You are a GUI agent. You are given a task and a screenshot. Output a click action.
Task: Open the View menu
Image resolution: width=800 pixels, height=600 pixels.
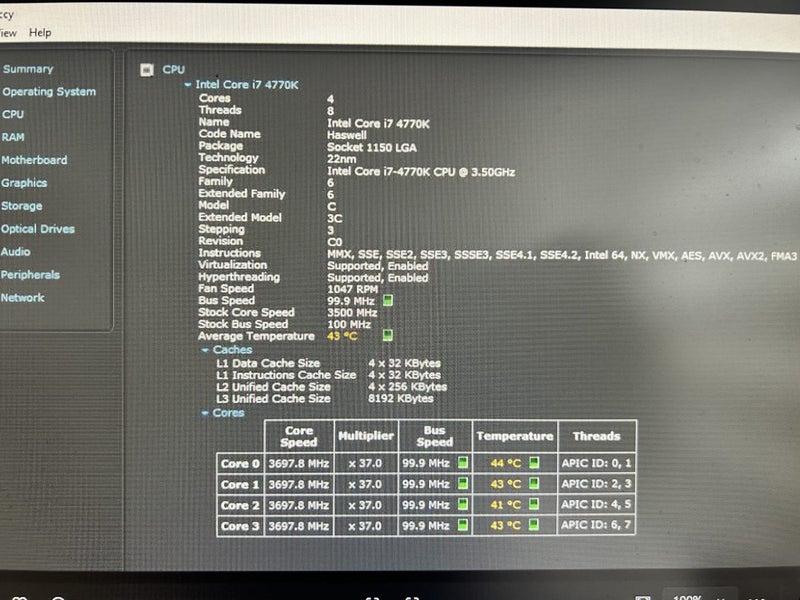[x=7, y=32]
